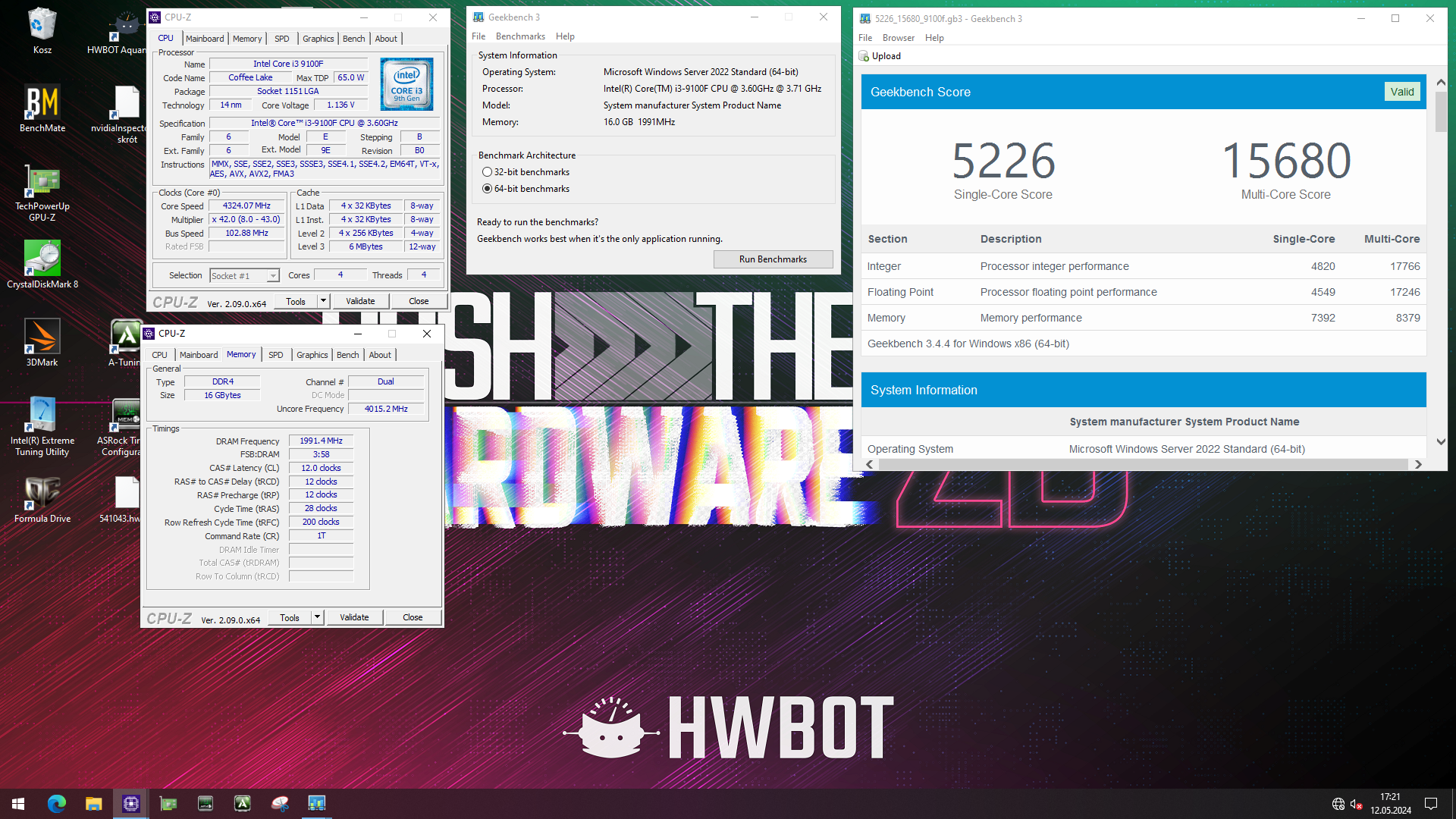Open Benchmarks menu in Geekbench 3
Image resolution: width=1456 pixels, height=819 pixels.
[520, 36]
